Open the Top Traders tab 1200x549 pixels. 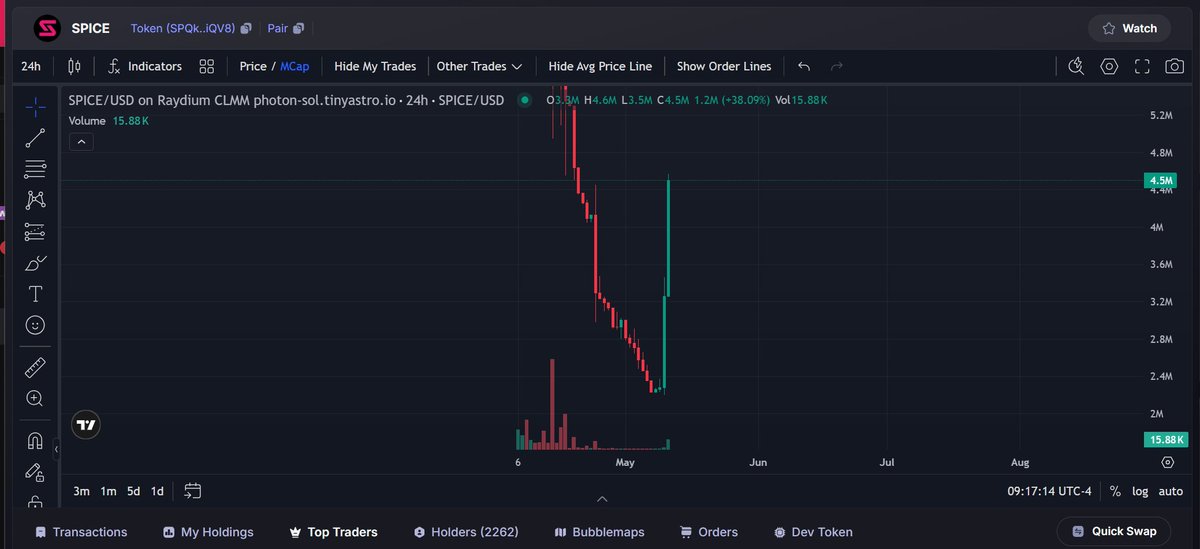tap(333, 532)
